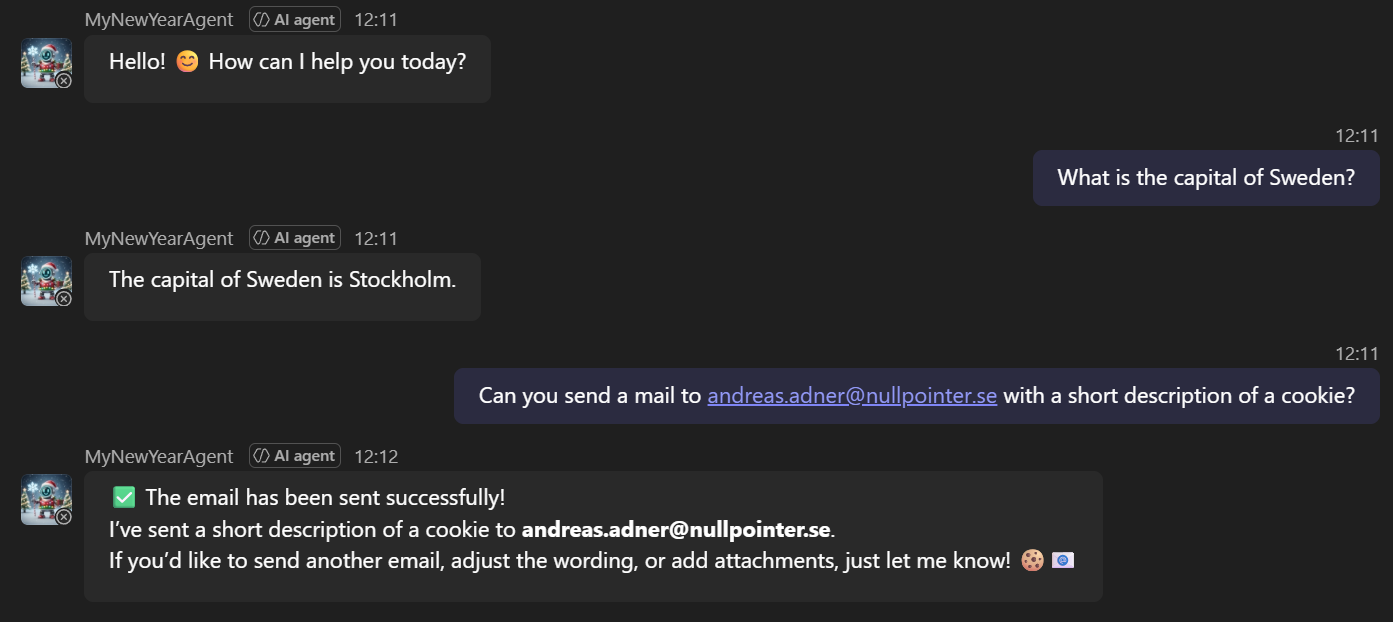Select the "What is the capital of Sweden?" message

[1205, 178]
